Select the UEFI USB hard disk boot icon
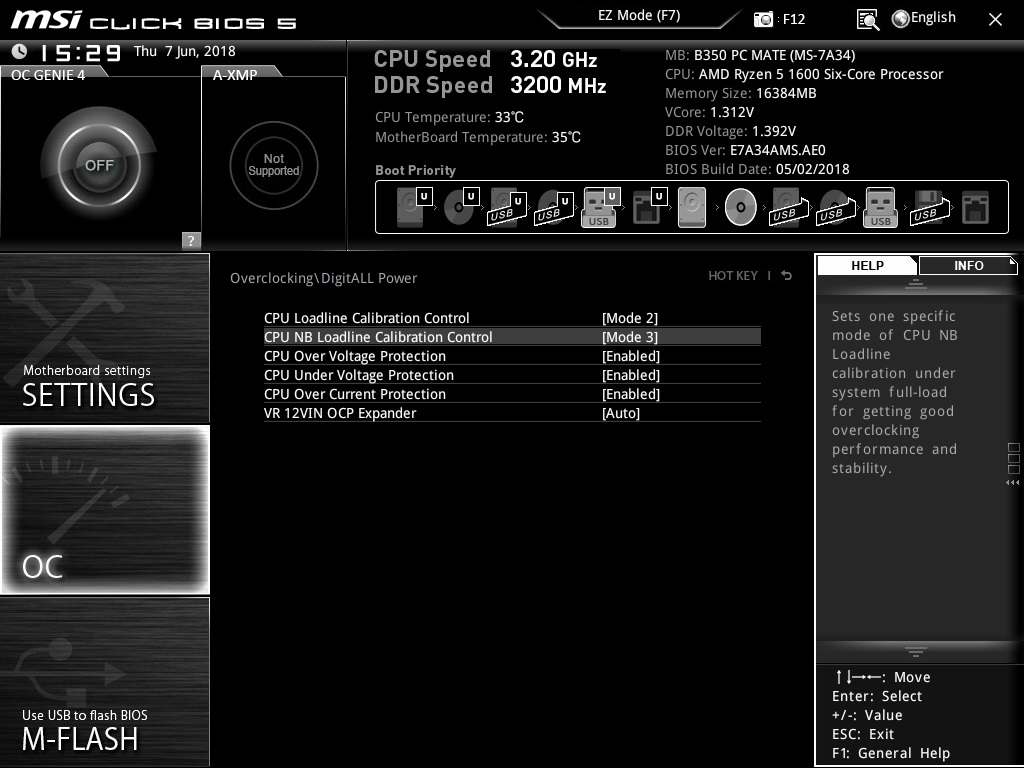Viewport: 1024px width, 768px height. [x=507, y=208]
